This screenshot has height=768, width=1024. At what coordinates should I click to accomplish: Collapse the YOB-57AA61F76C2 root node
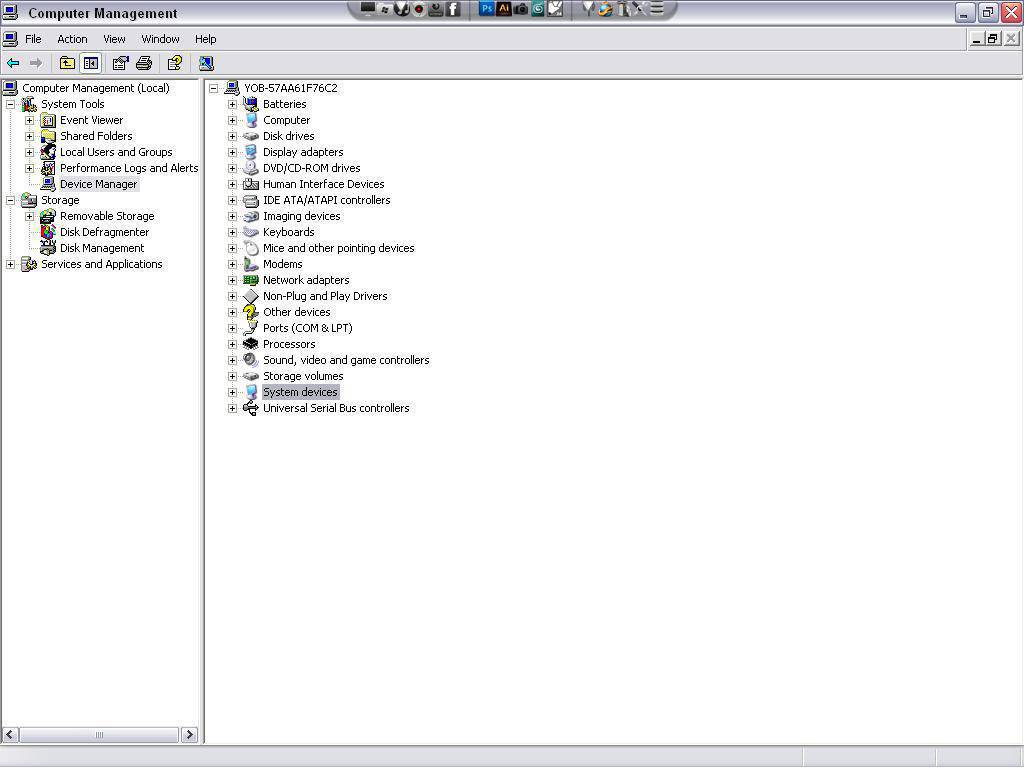click(x=214, y=88)
